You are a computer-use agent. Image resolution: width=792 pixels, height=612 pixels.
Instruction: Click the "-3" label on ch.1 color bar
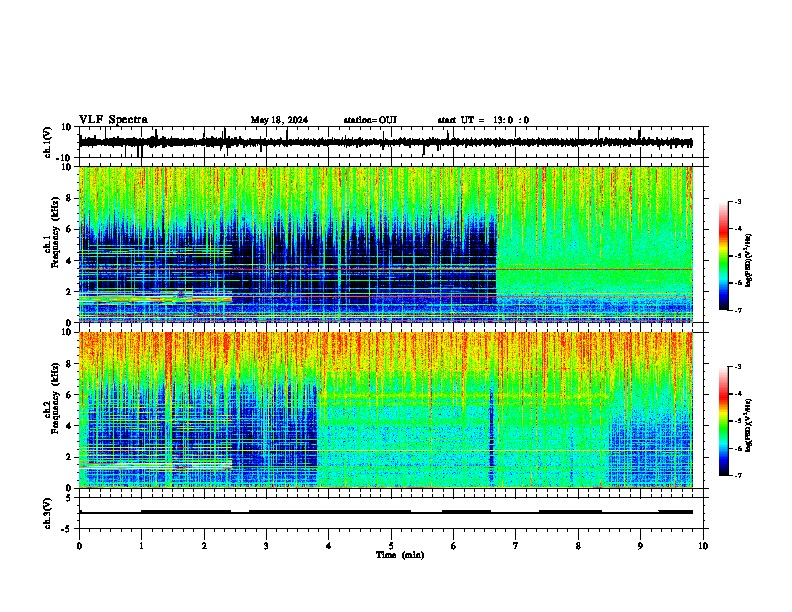(737, 201)
